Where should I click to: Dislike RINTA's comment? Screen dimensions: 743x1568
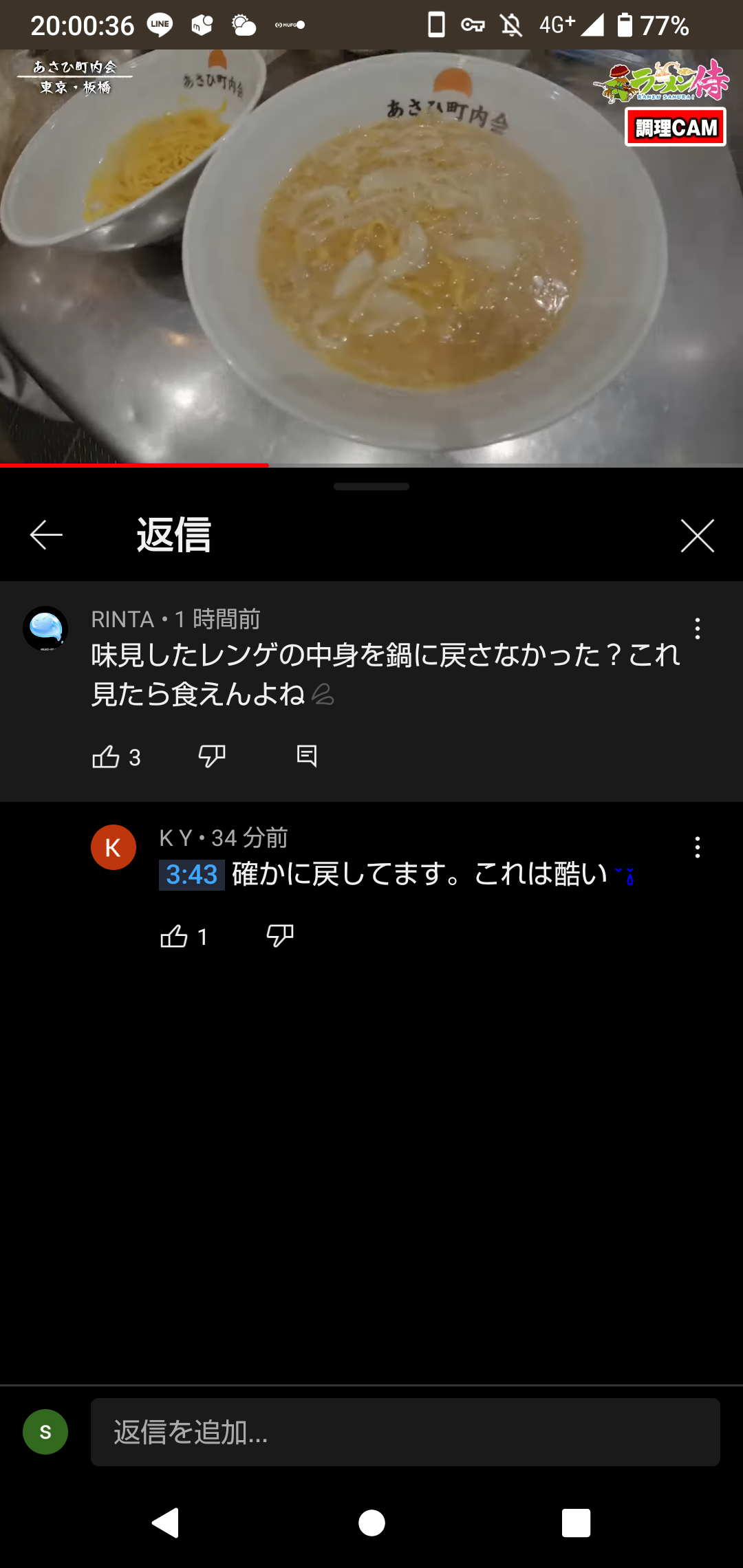[211, 756]
